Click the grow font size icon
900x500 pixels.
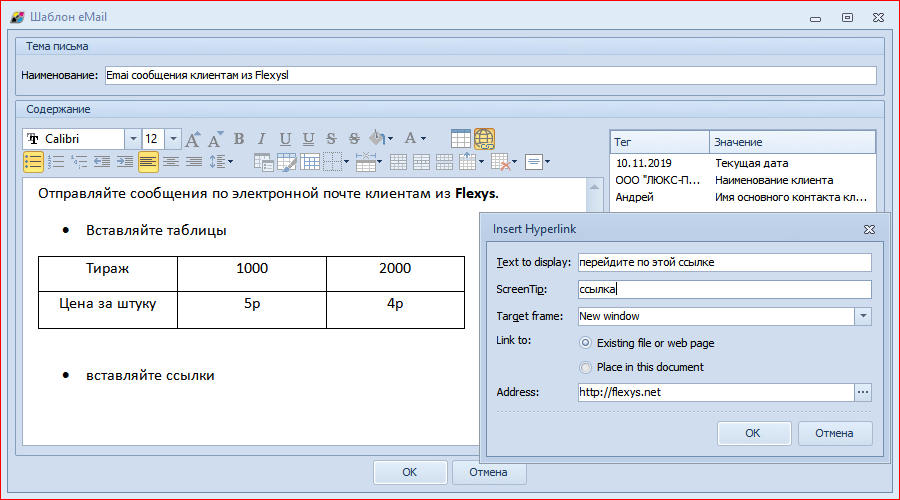(x=193, y=139)
